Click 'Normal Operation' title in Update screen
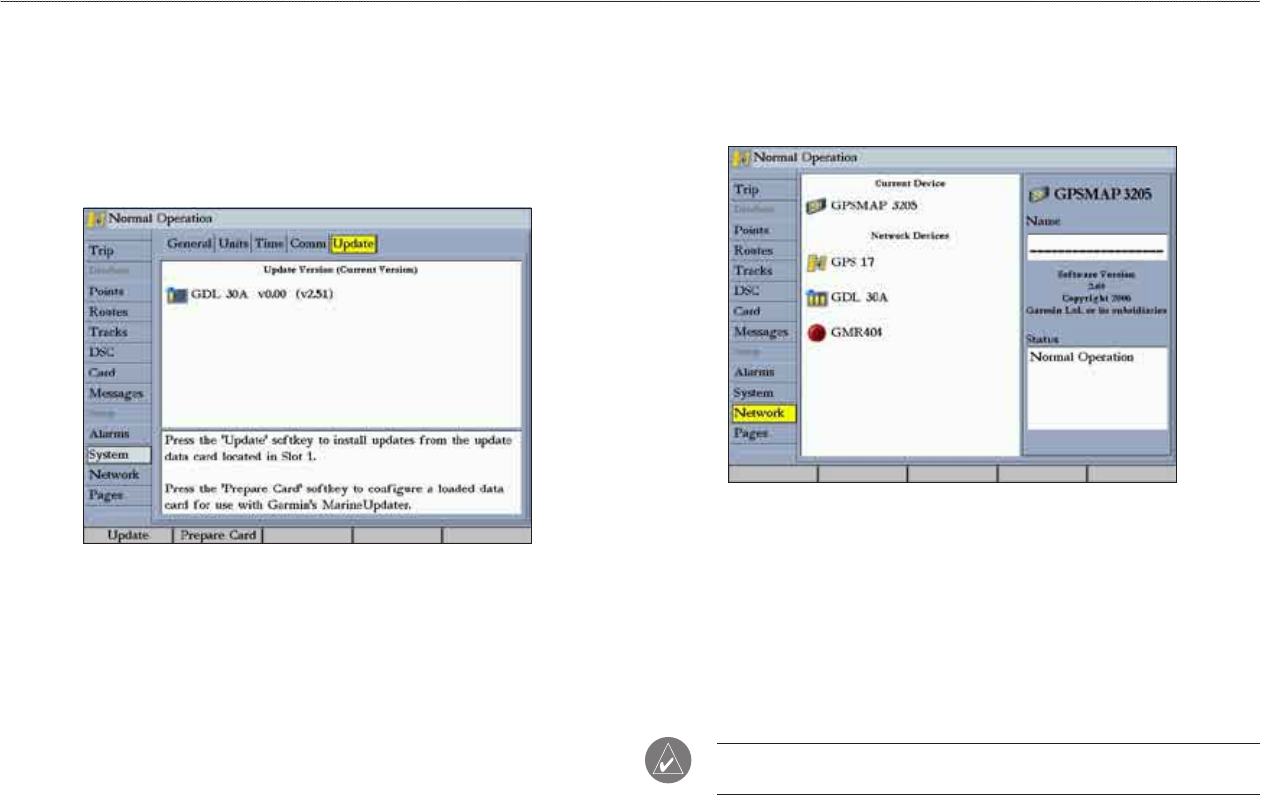Image resolution: width=1261 pixels, height=795 pixels. (160, 217)
